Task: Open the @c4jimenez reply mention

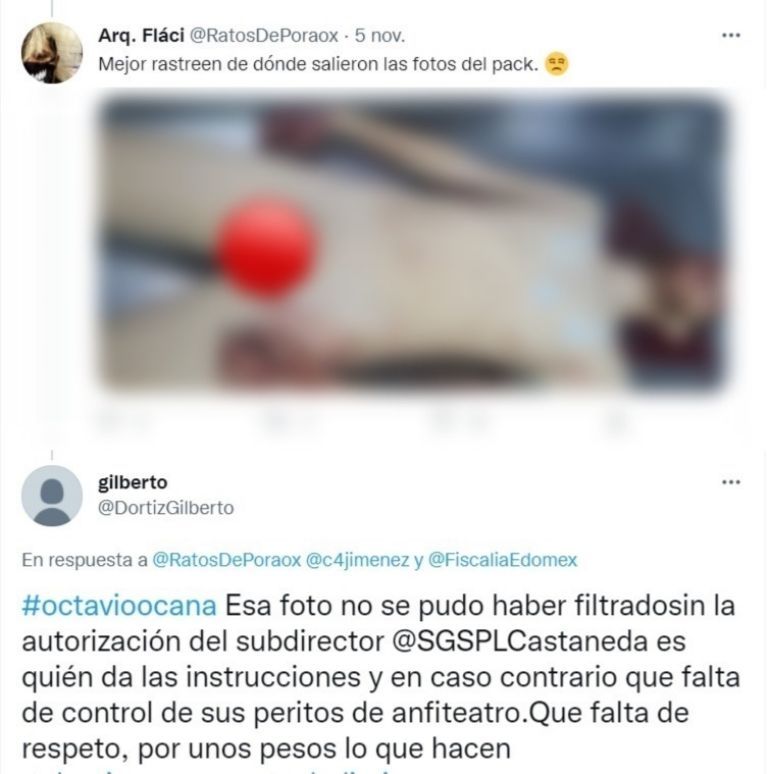Action: (x=357, y=560)
